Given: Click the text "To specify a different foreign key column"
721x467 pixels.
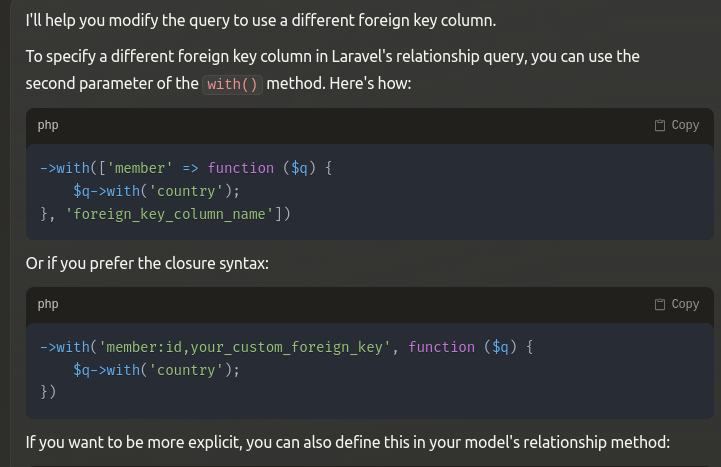Looking at the screenshot, I should click(x=332, y=57).
